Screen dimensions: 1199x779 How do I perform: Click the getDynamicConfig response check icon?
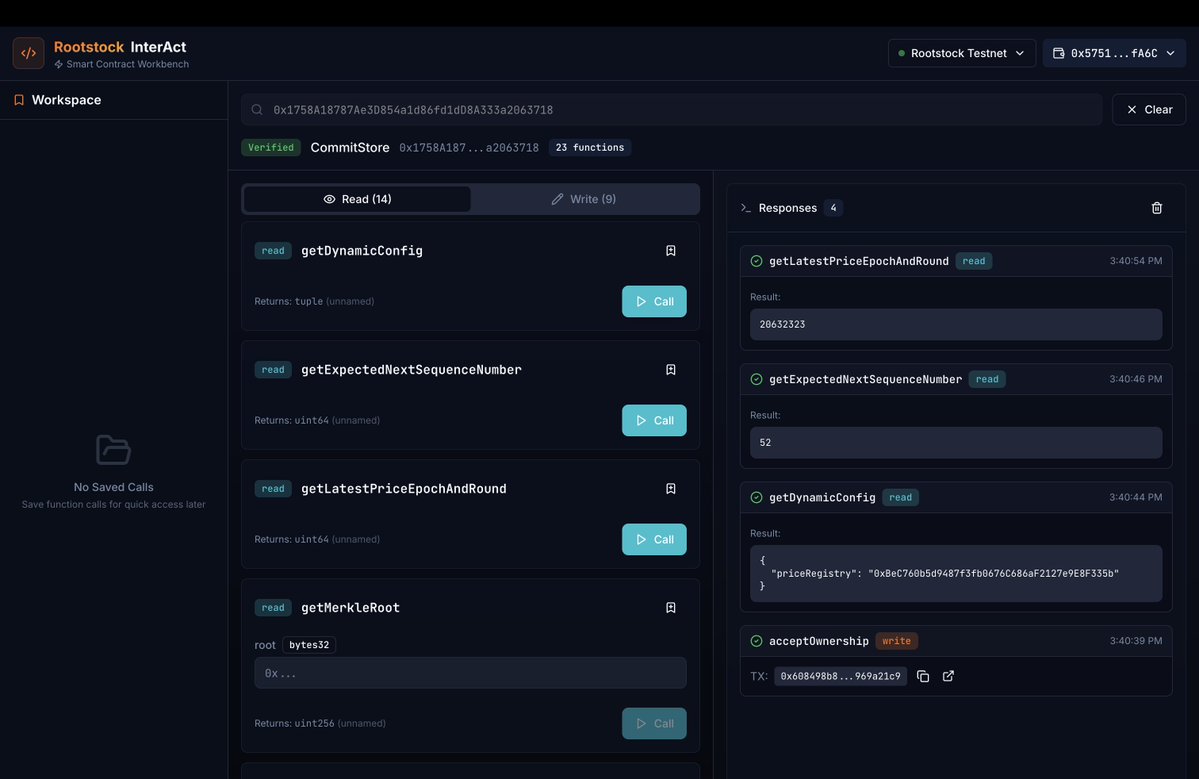coord(756,498)
